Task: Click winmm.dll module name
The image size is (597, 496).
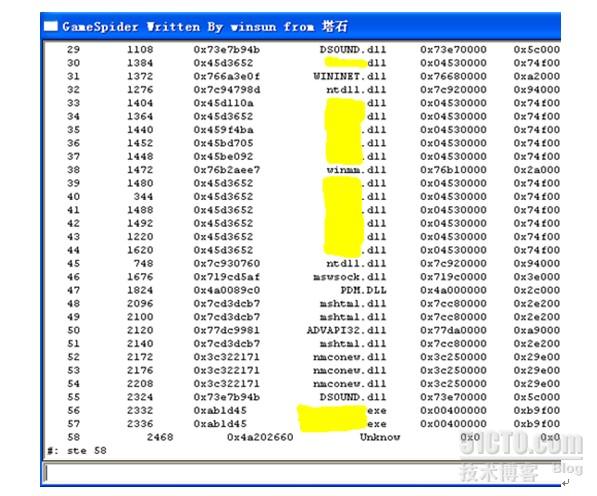Action: click(356, 170)
